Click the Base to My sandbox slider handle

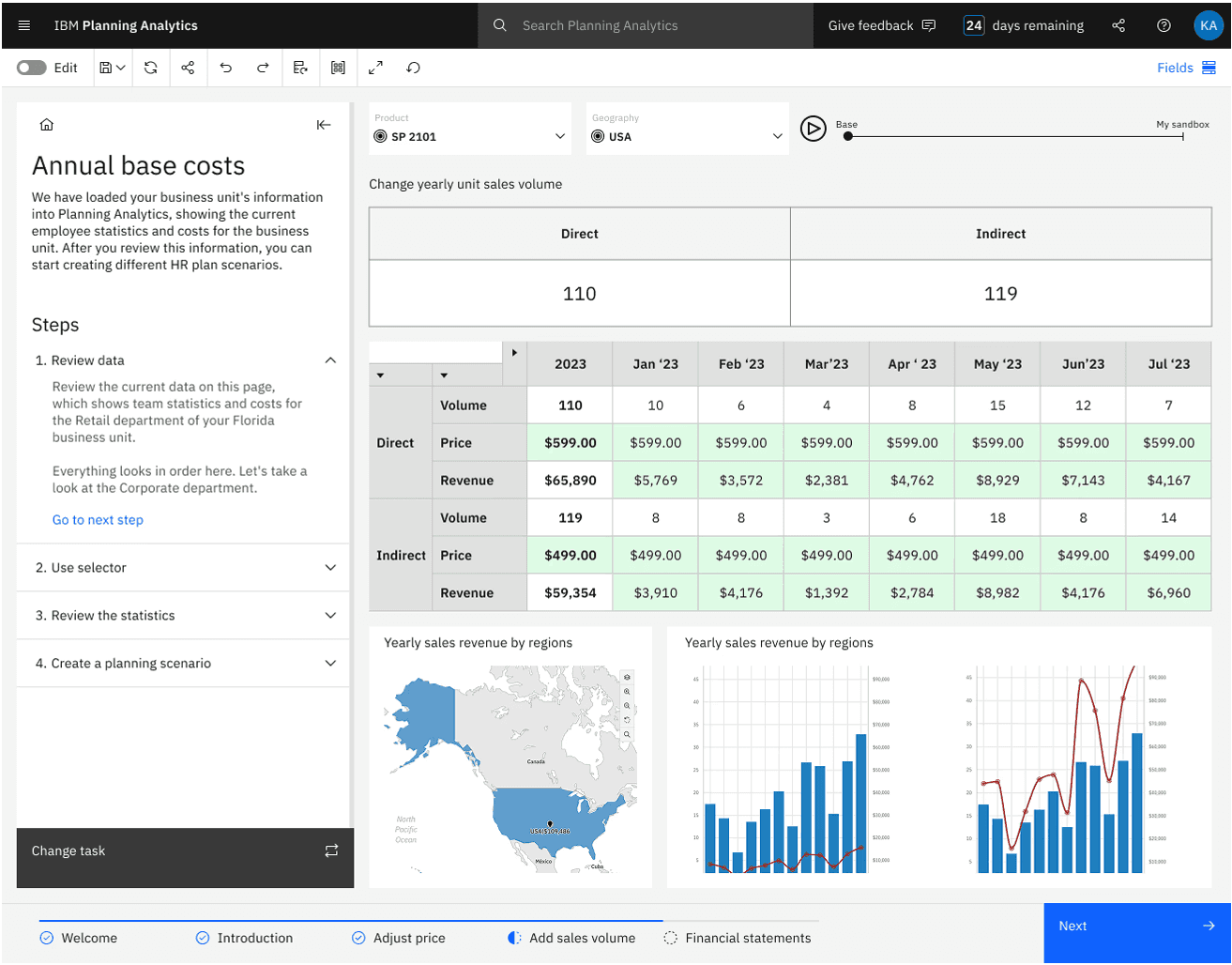pyautogui.click(x=848, y=137)
